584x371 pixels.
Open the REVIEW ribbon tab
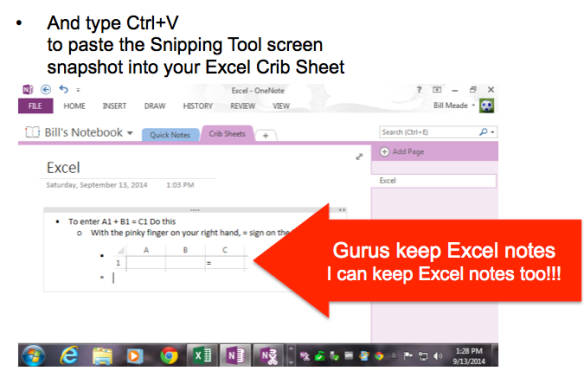pos(242,106)
